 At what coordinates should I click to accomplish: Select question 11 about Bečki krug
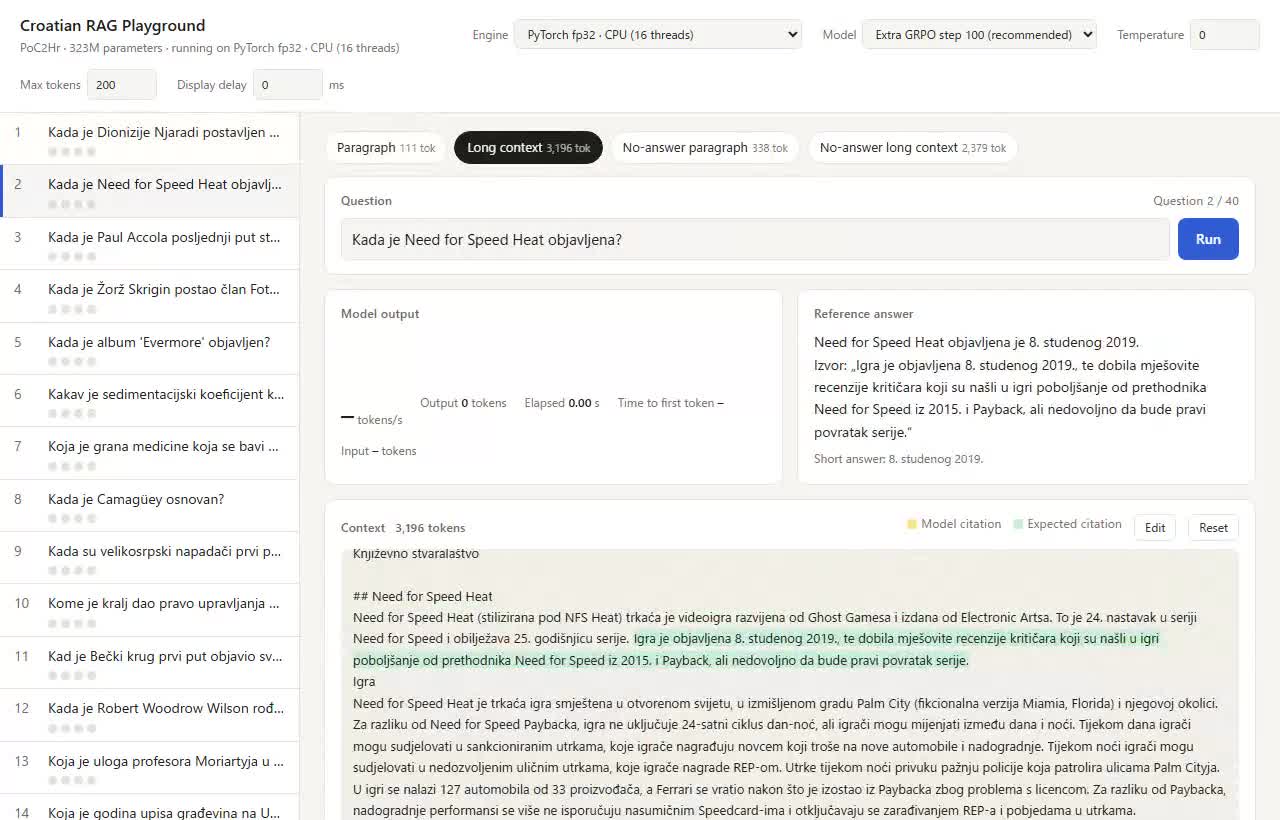coord(150,662)
